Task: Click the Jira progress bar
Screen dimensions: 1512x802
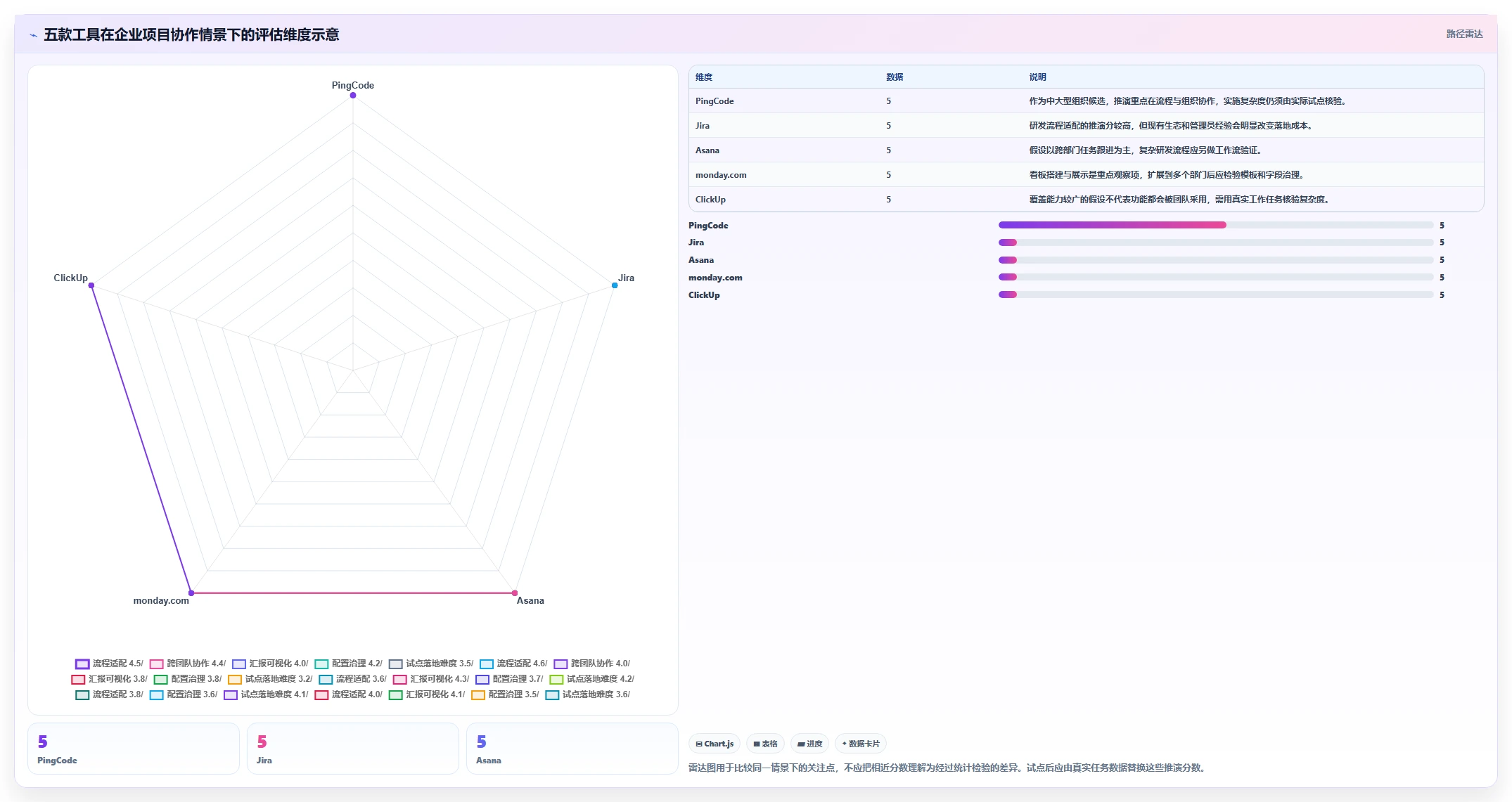Action: click(x=1216, y=242)
